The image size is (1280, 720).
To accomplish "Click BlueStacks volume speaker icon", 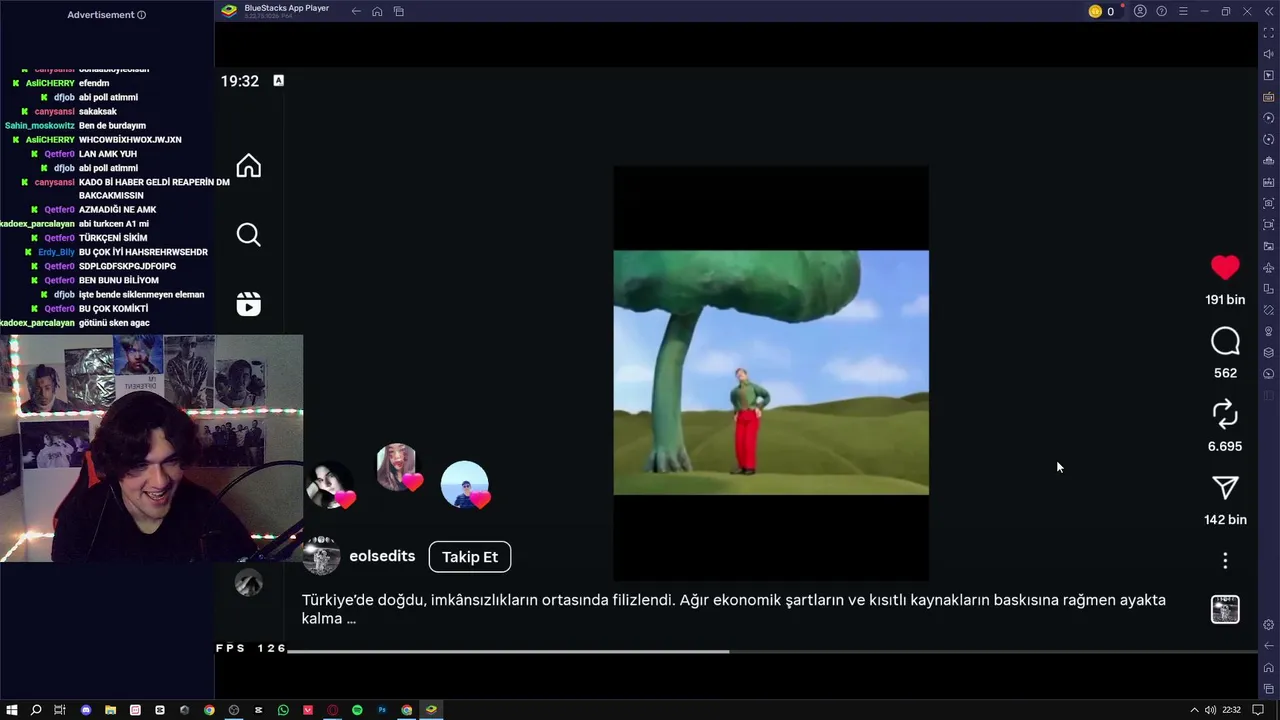I will coord(1269,54).
